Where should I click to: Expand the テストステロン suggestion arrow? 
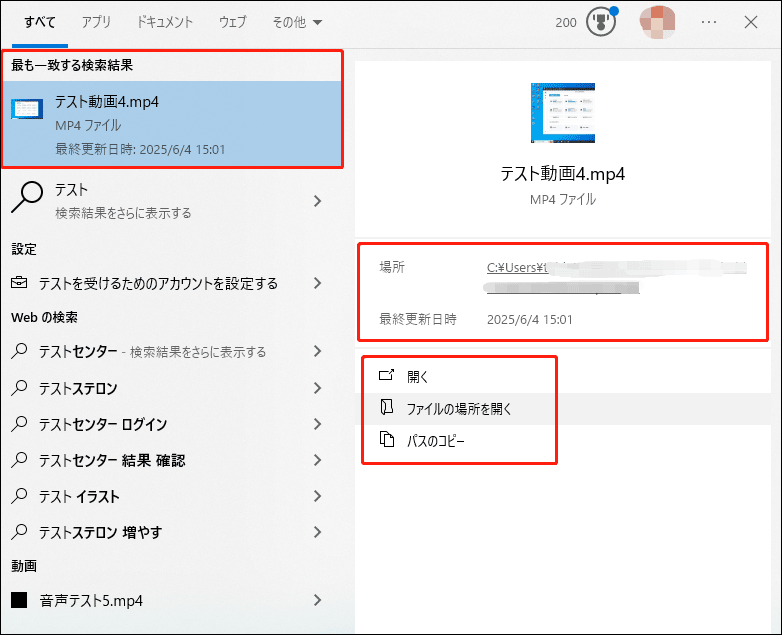[x=317, y=388]
